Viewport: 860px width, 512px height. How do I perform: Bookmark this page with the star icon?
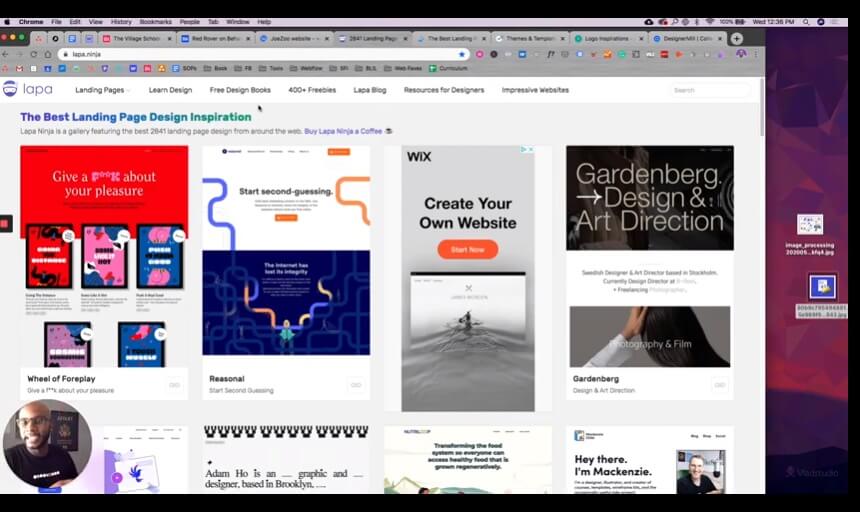[462, 54]
